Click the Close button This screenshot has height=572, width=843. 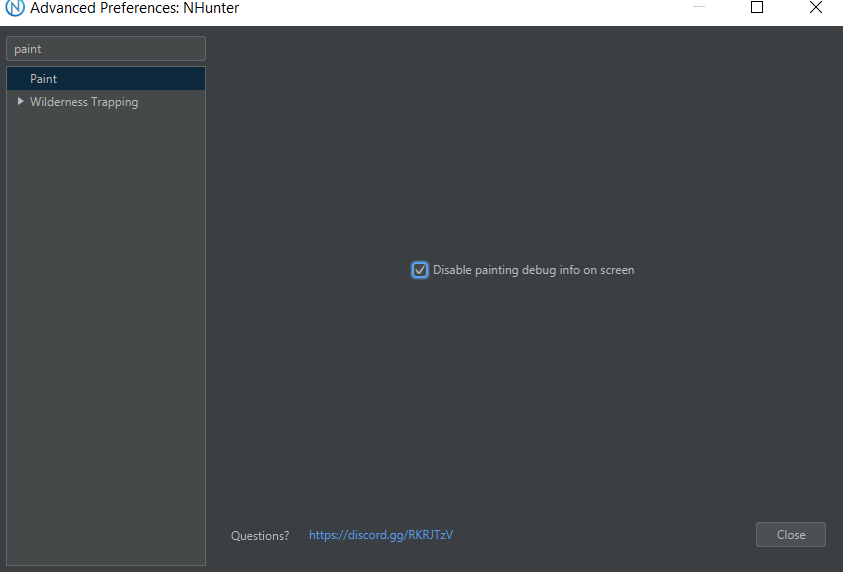point(790,534)
